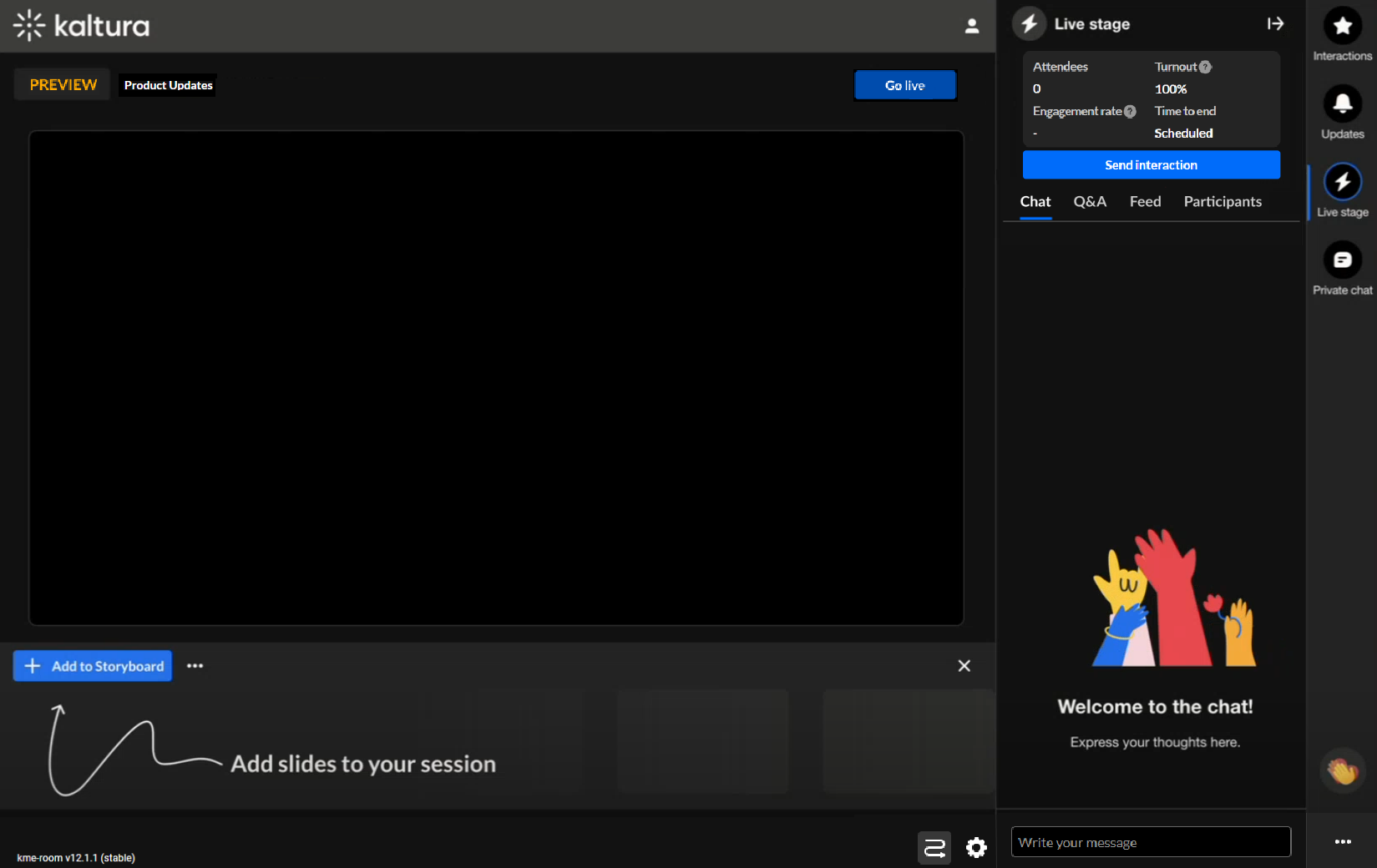1377x868 pixels.
Task: Click the Attendees label
Action: tap(1060, 67)
